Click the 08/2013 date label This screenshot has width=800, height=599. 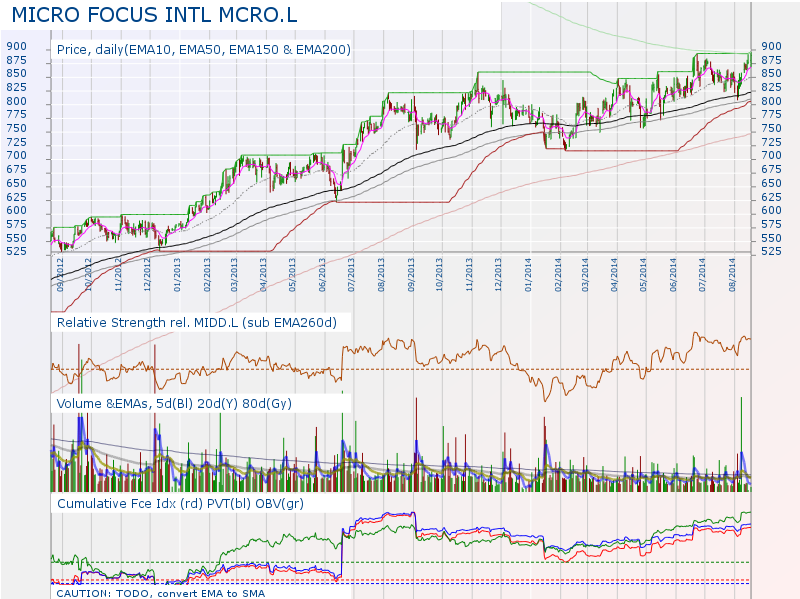tap(381, 275)
